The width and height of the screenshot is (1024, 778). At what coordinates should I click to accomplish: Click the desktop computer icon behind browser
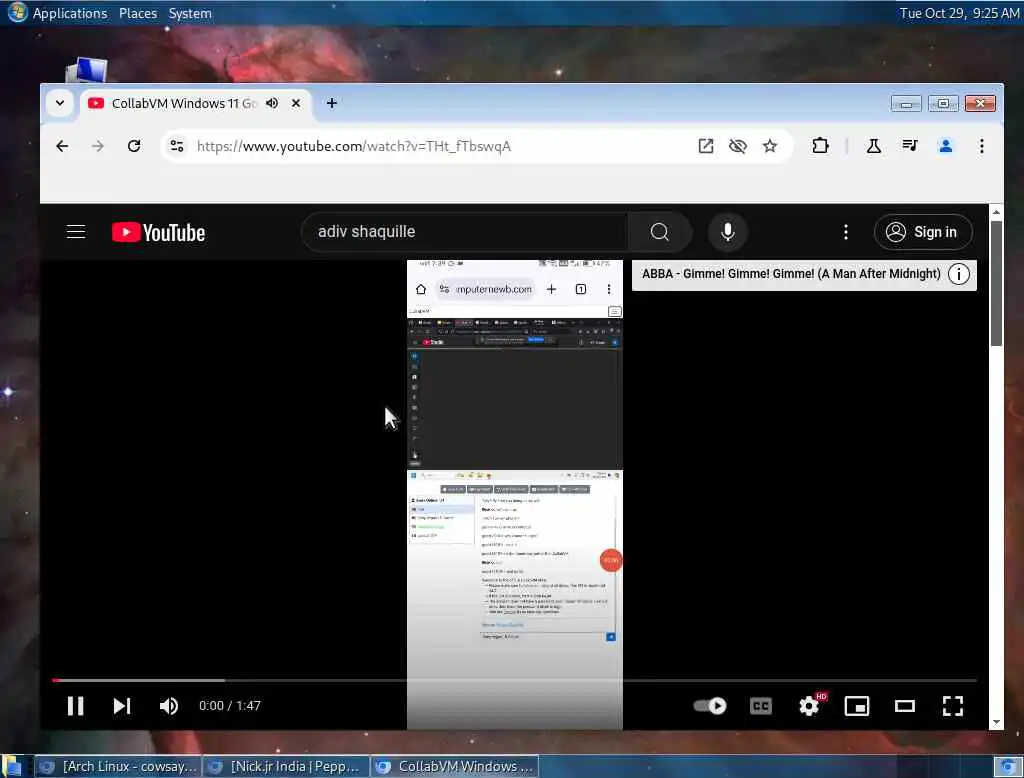[87, 69]
